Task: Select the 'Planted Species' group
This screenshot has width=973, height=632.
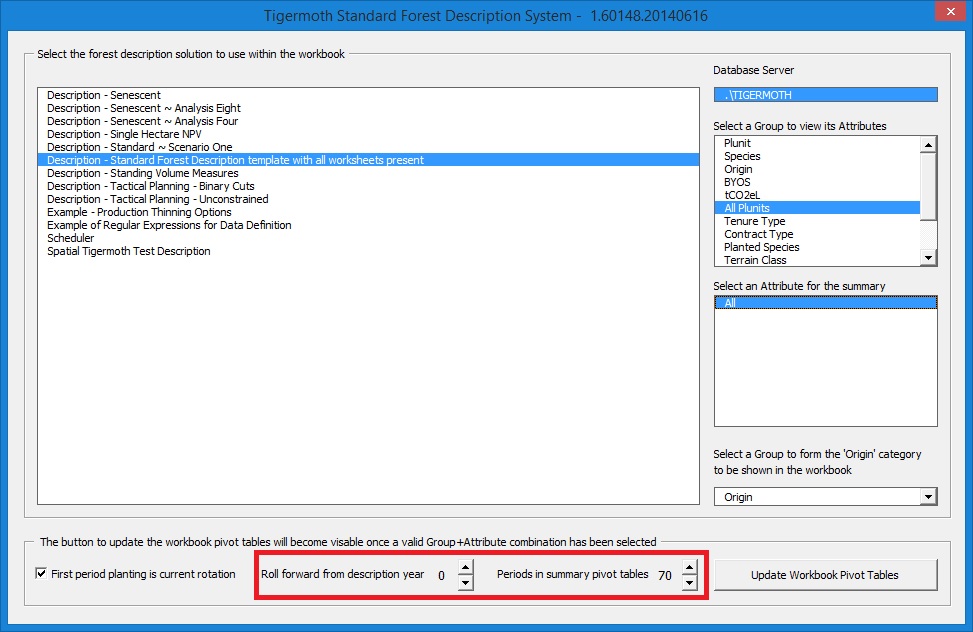Action: (x=817, y=247)
